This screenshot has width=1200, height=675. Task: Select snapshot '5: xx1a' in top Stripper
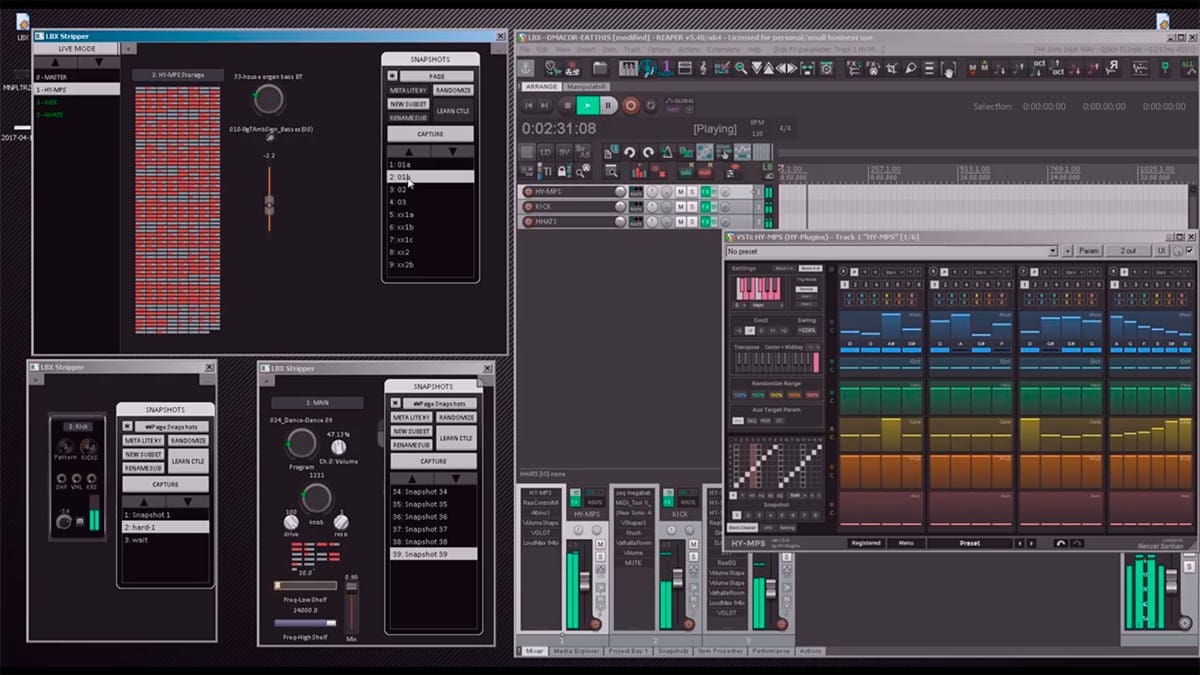430,215
